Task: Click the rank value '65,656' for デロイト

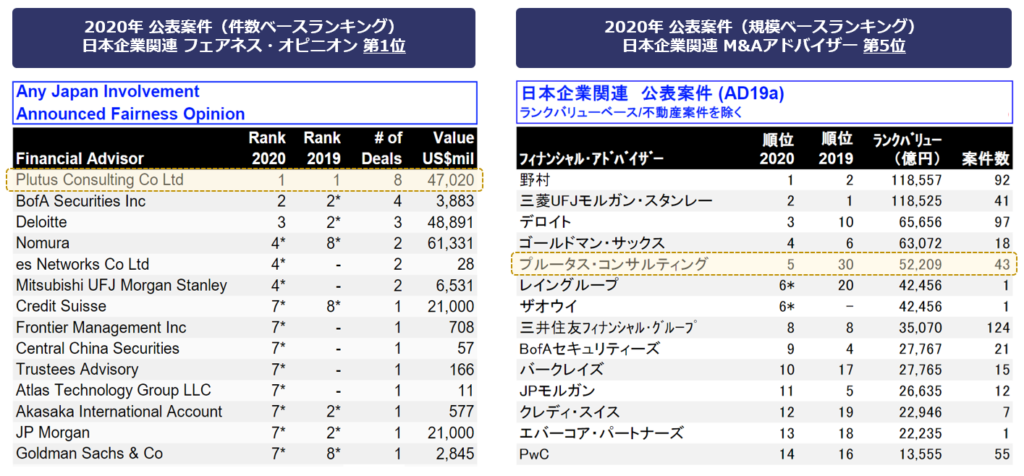Action: pyautogui.click(x=921, y=222)
